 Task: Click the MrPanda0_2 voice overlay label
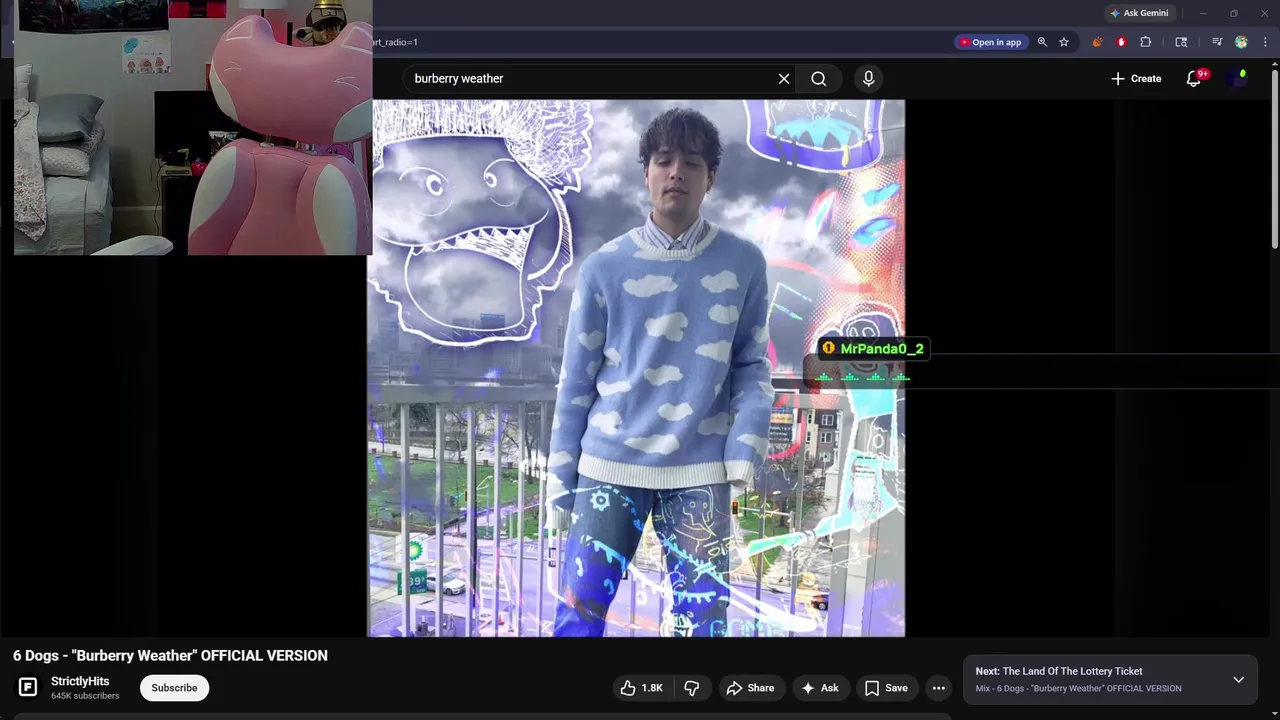click(x=873, y=348)
